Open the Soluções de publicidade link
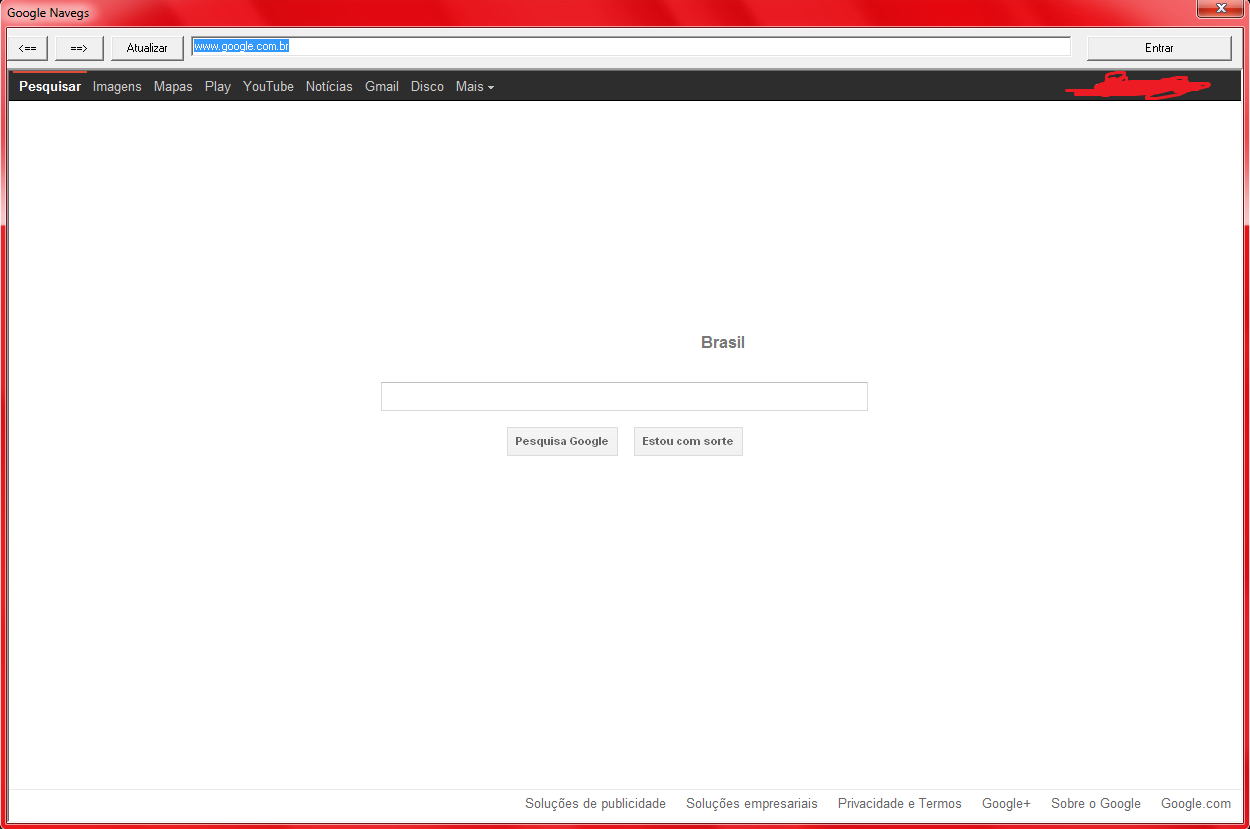Screen dimensions: 1250x829 (595, 804)
